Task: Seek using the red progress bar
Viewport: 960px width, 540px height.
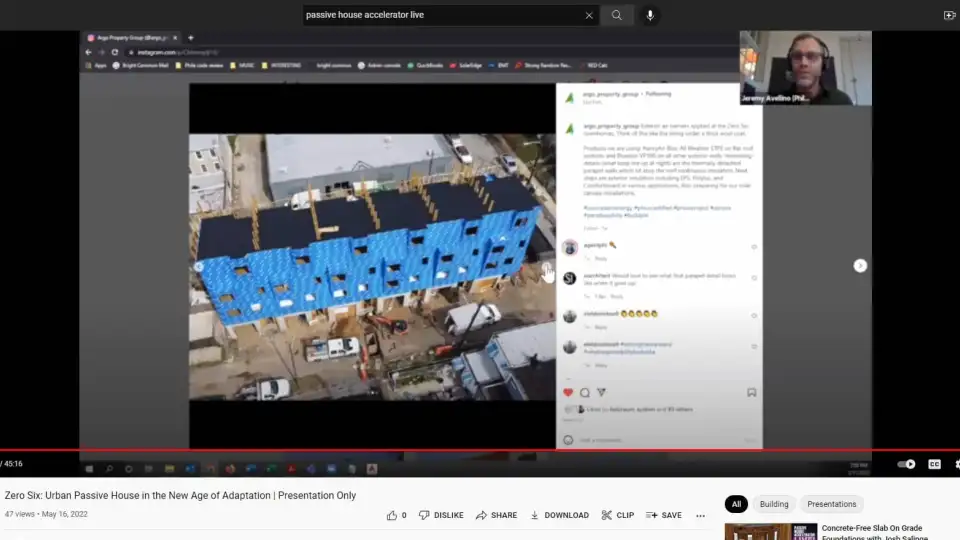Action: coord(480,451)
